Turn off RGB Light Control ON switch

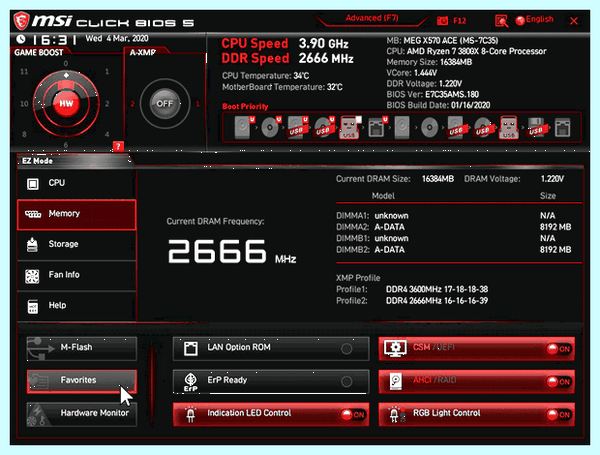pos(559,414)
